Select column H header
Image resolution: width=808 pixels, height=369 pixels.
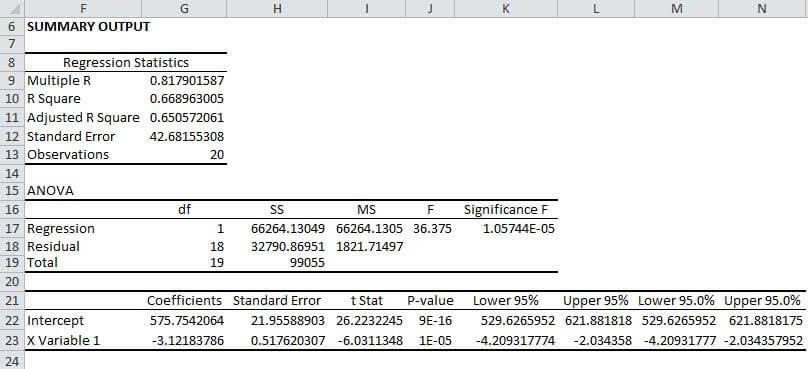tap(277, 8)
